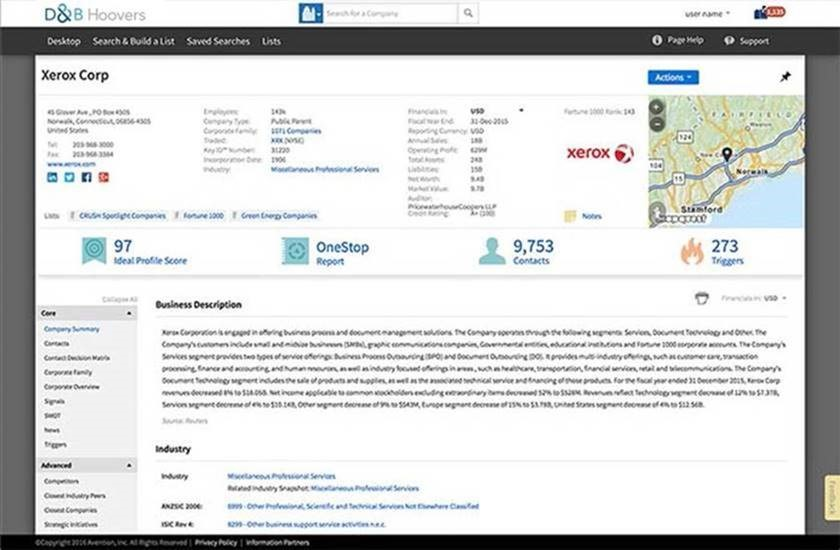The width and height of the screenshot is (840, 550).
Task: Collapse the Advanced sidebar section
Action: (87, 465)
